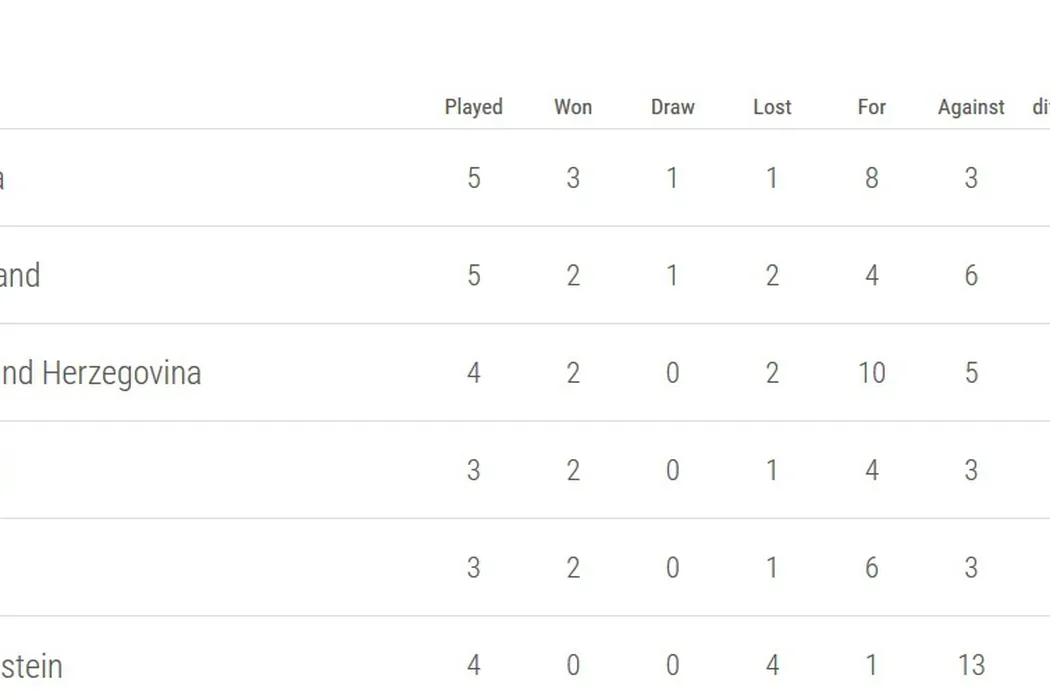
Task: Click the Played column header
Action: [473, 107]
